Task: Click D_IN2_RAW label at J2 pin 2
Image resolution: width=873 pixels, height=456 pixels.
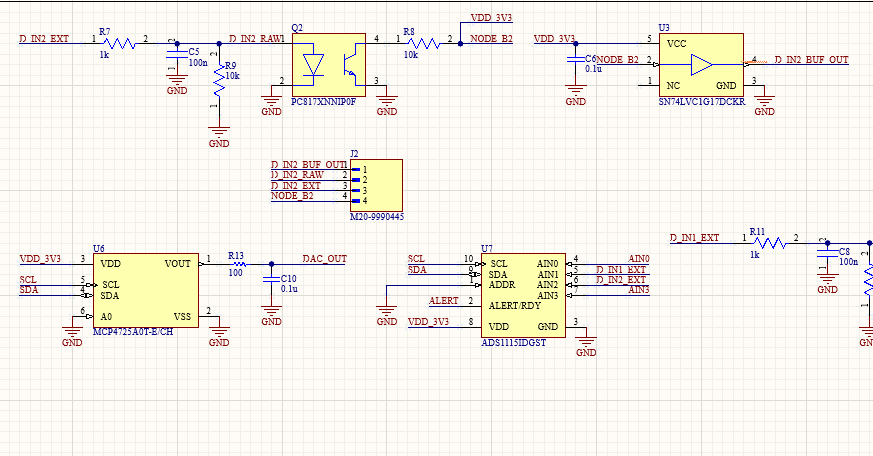Action: point(297,175)
